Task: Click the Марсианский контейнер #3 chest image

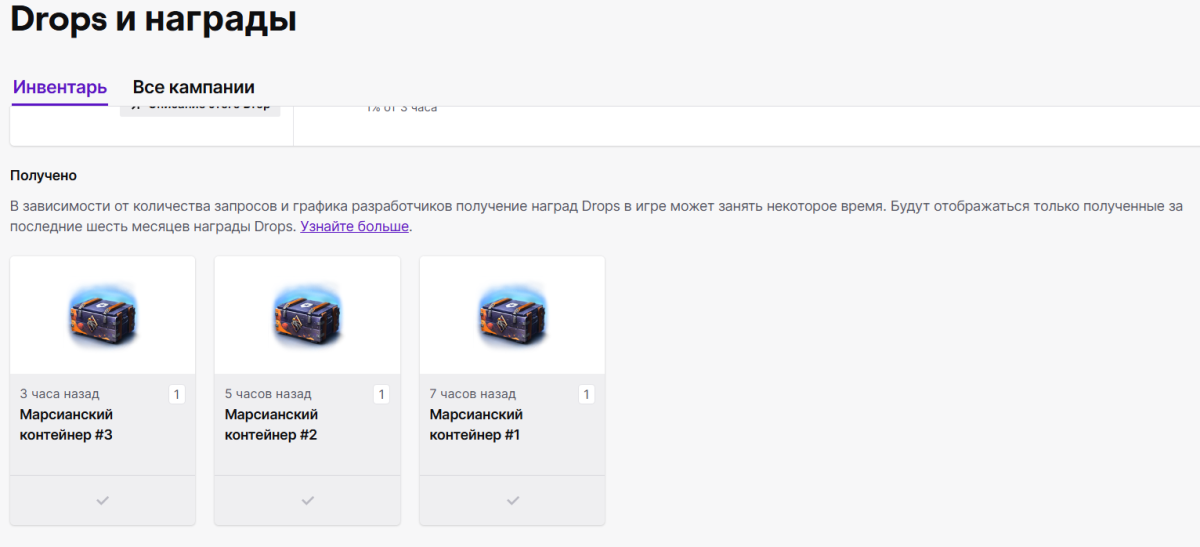Action: (103, 314)
